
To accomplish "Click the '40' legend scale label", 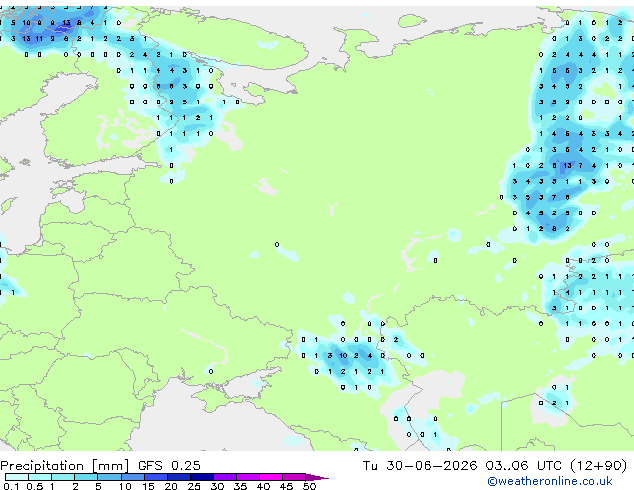I will click(263, 486).
